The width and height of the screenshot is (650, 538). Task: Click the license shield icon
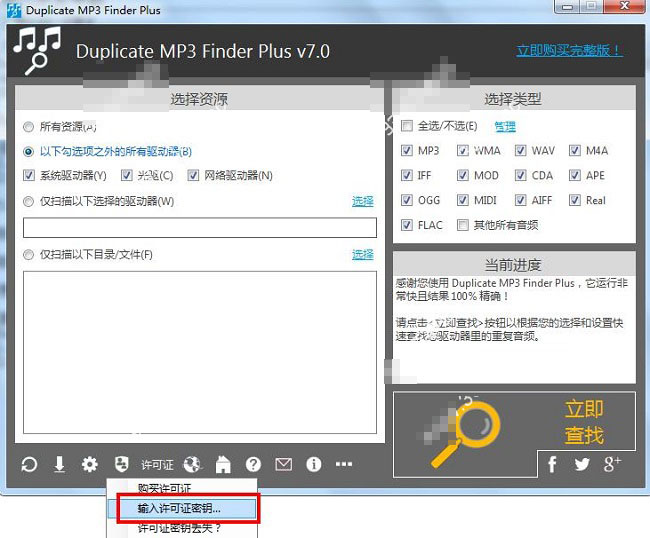[121, 464]
